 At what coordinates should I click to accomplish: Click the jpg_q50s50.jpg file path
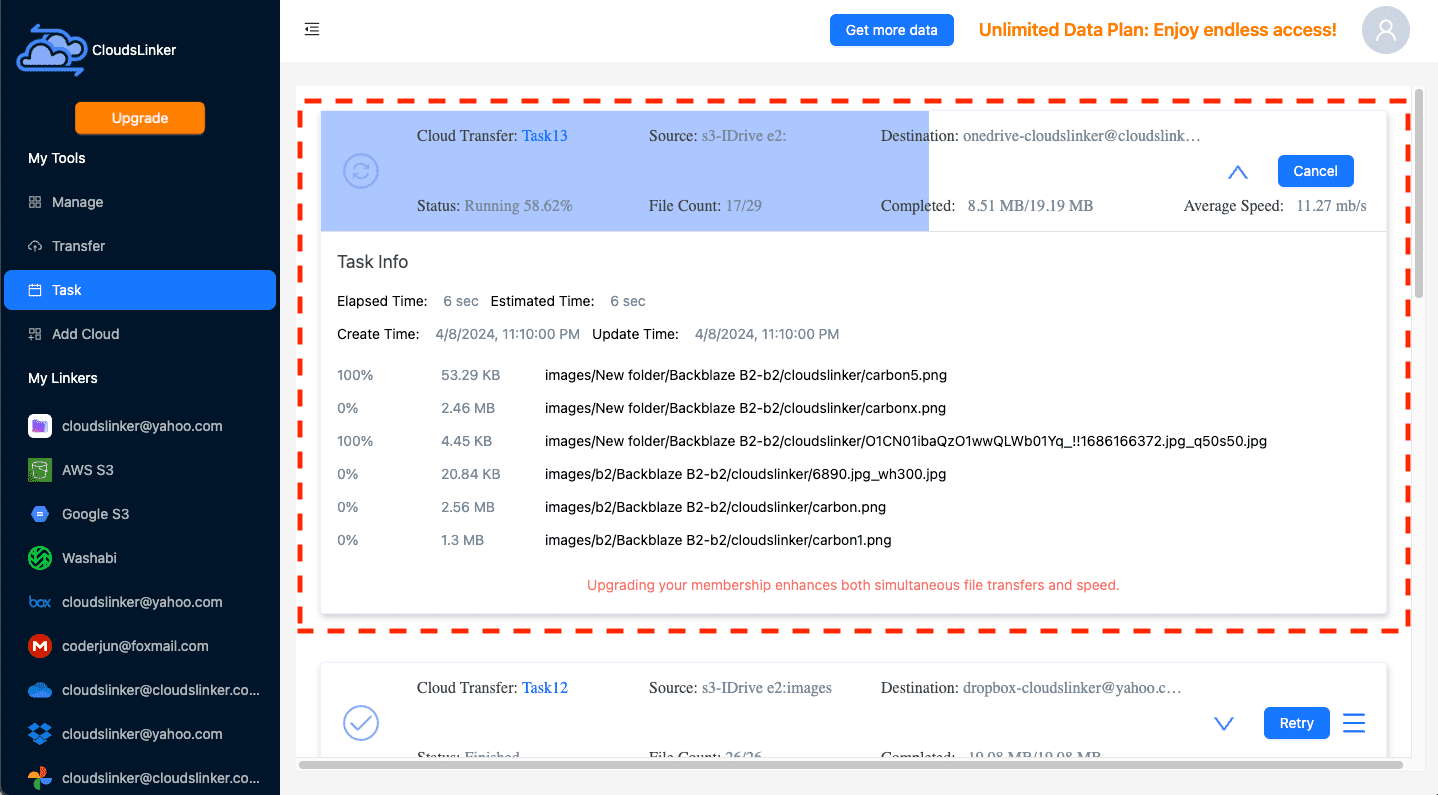906,441
